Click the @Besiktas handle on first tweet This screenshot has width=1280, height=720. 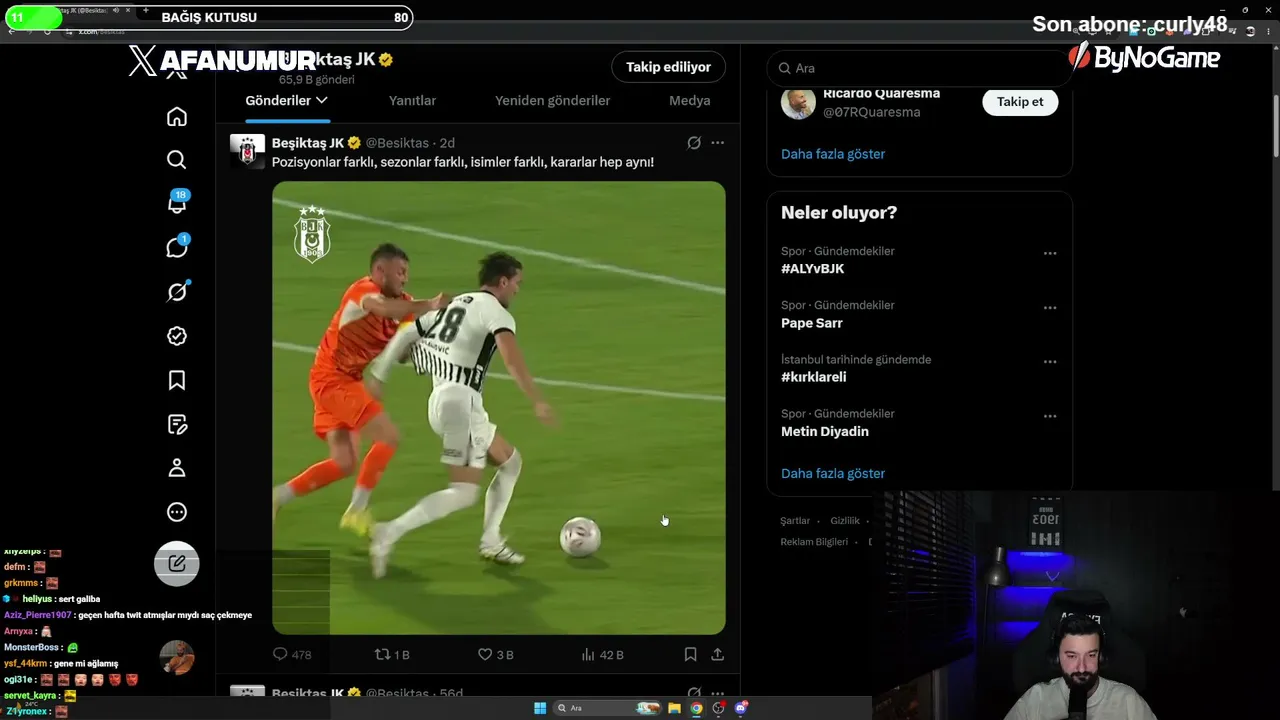(x=397, y=143)
